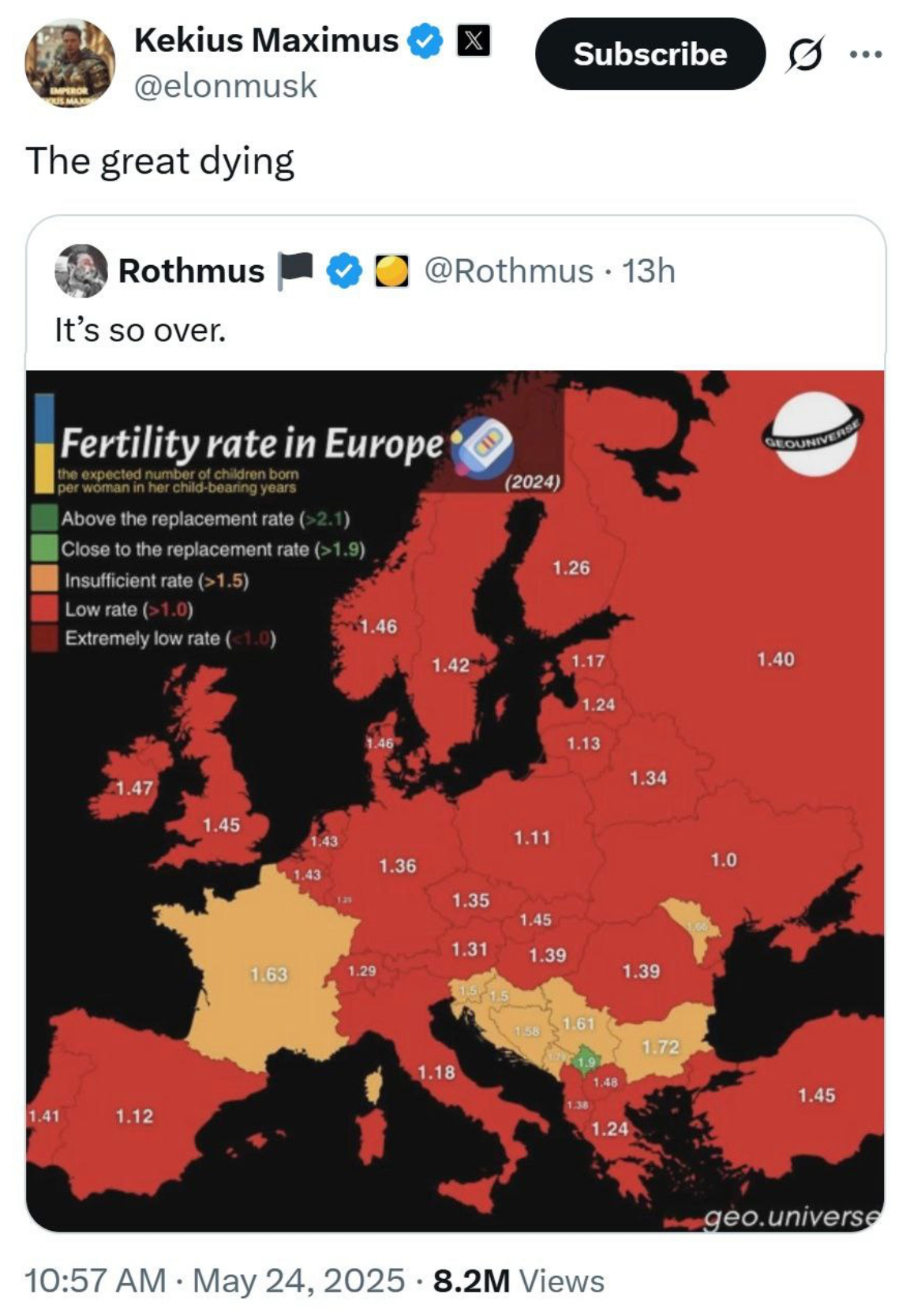
Task: Open the @elonmusk handle link
Action: [226, 85]
